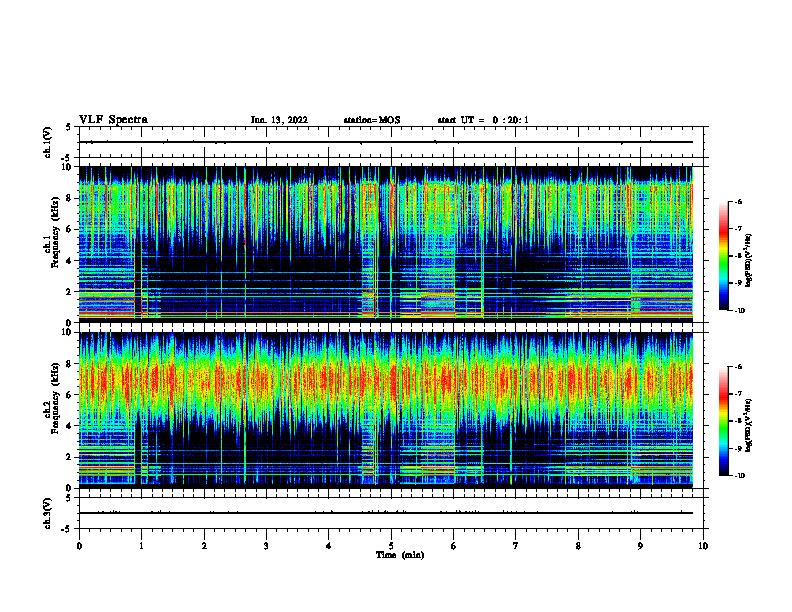This screenshot has height=612, width=792.
Task: Select the "start UT = 0 :20: 1" text
Action: pos(483,120)
